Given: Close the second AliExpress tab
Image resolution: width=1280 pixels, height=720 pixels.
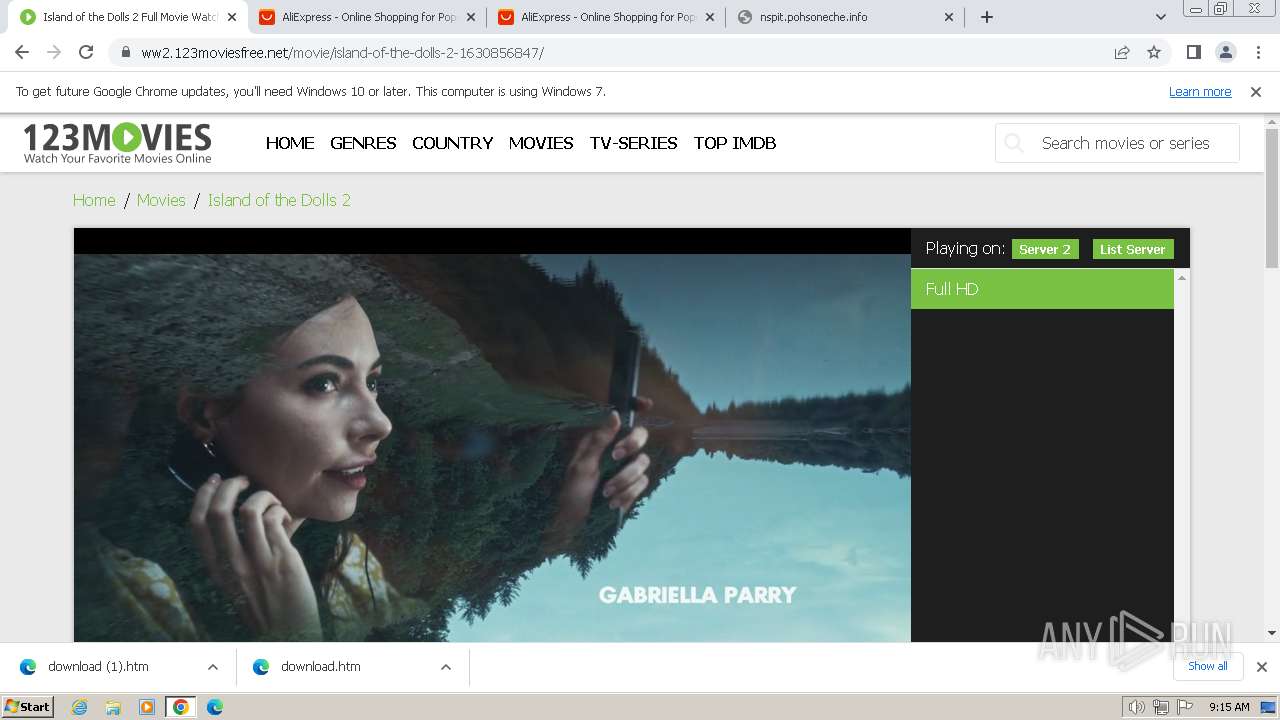Looking at the screenshot, I should pos(710,17).
